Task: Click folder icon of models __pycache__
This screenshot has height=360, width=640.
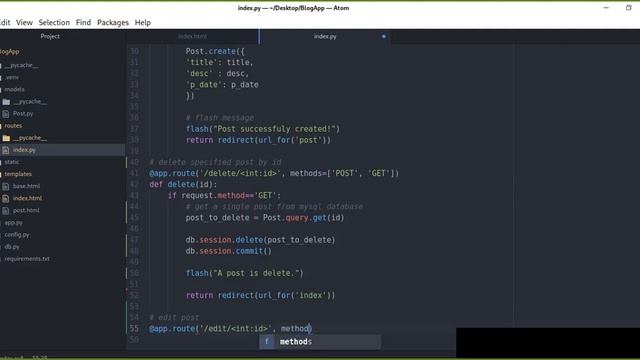Action: 6,102
